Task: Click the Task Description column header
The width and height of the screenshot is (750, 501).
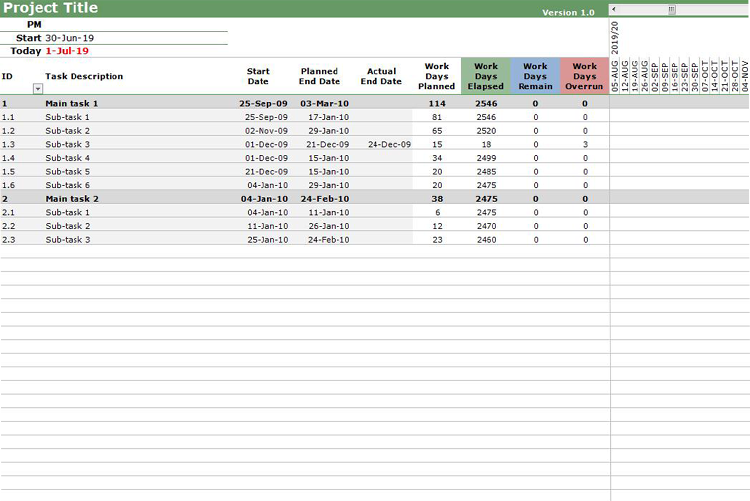Action: coord(84,76)
